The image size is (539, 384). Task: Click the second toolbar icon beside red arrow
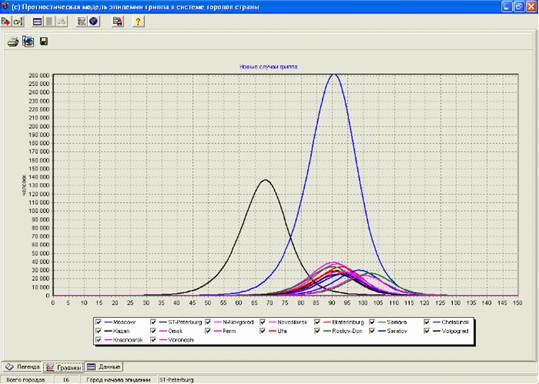18,22
